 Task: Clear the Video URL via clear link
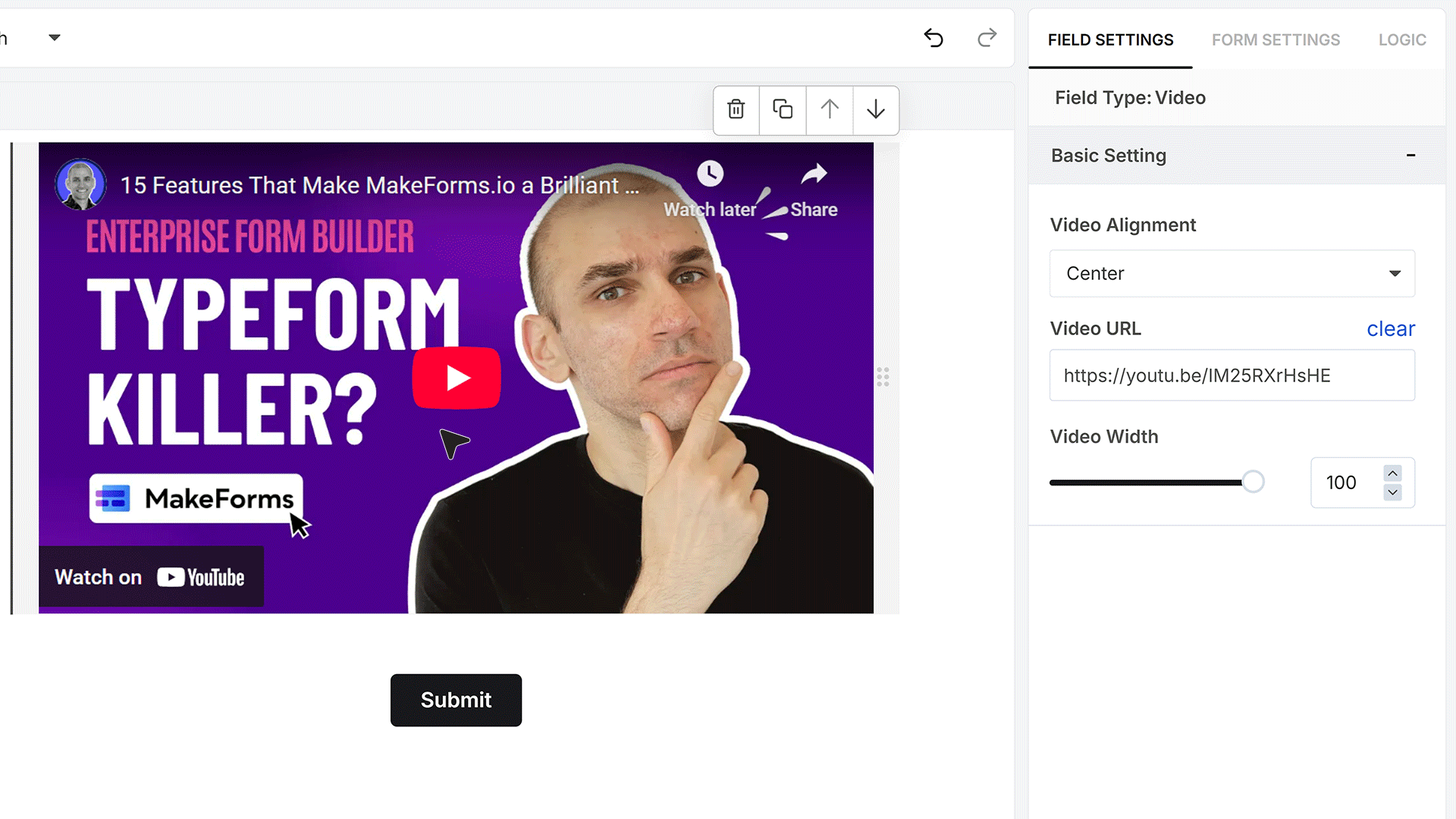pyautogui.click(x=1391, y=329)
